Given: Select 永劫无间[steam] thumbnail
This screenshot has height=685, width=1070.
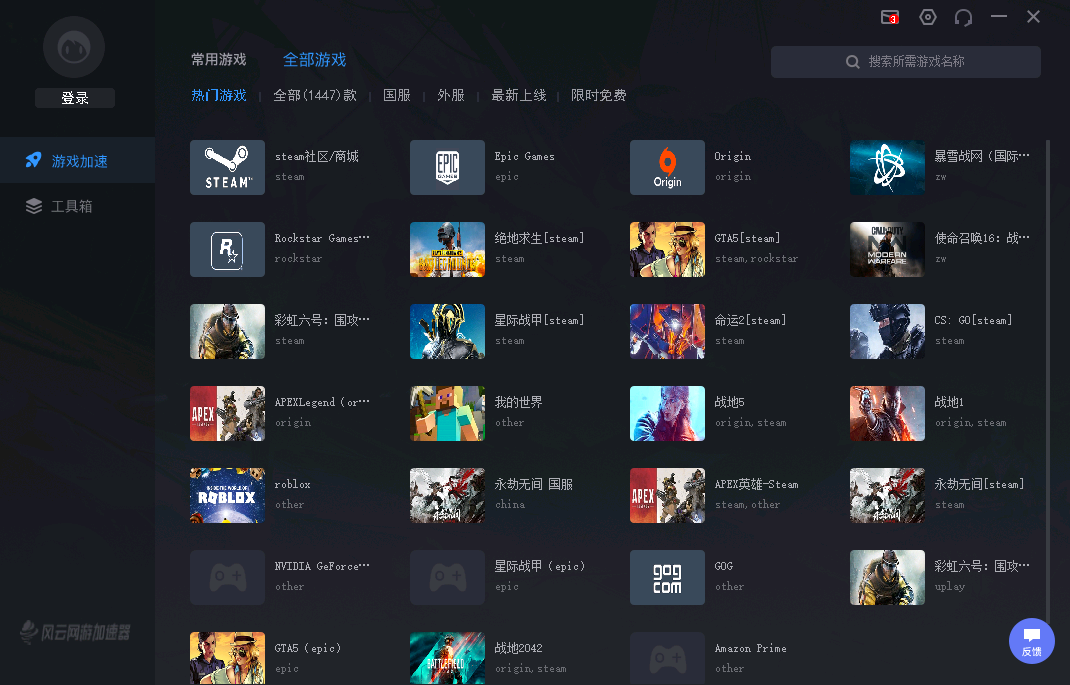Looking at the screenshot, I should tap(887, 495).
